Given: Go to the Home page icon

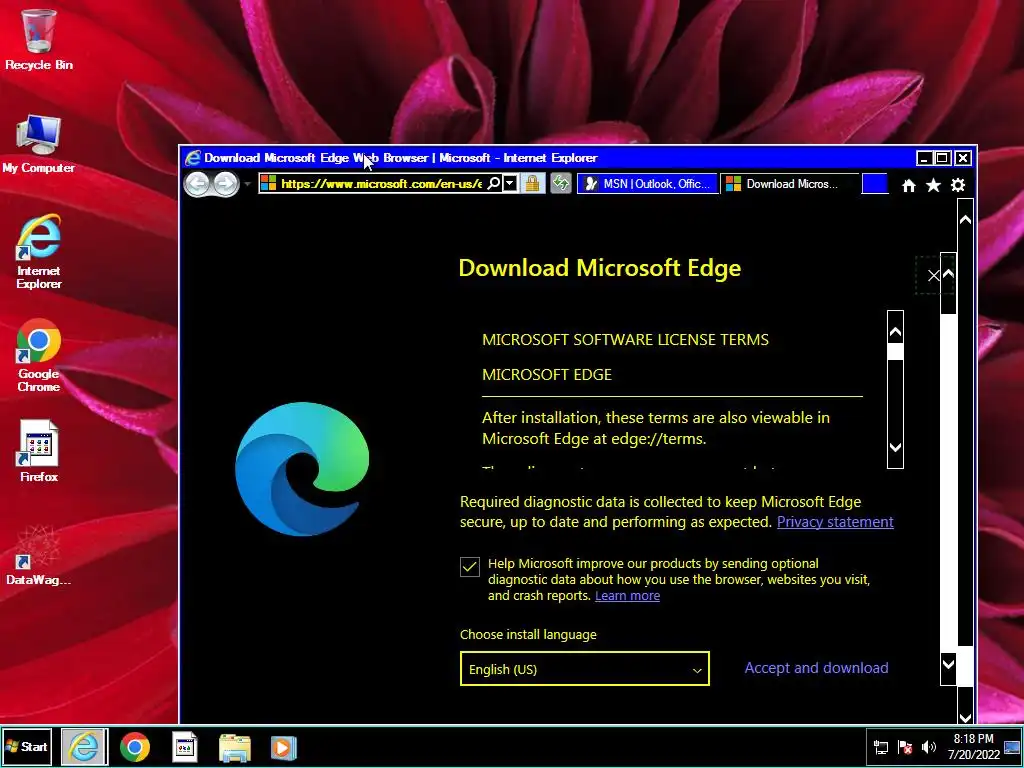Looking at the screenshot, I should pyautogui.click(x=909, y=186).
